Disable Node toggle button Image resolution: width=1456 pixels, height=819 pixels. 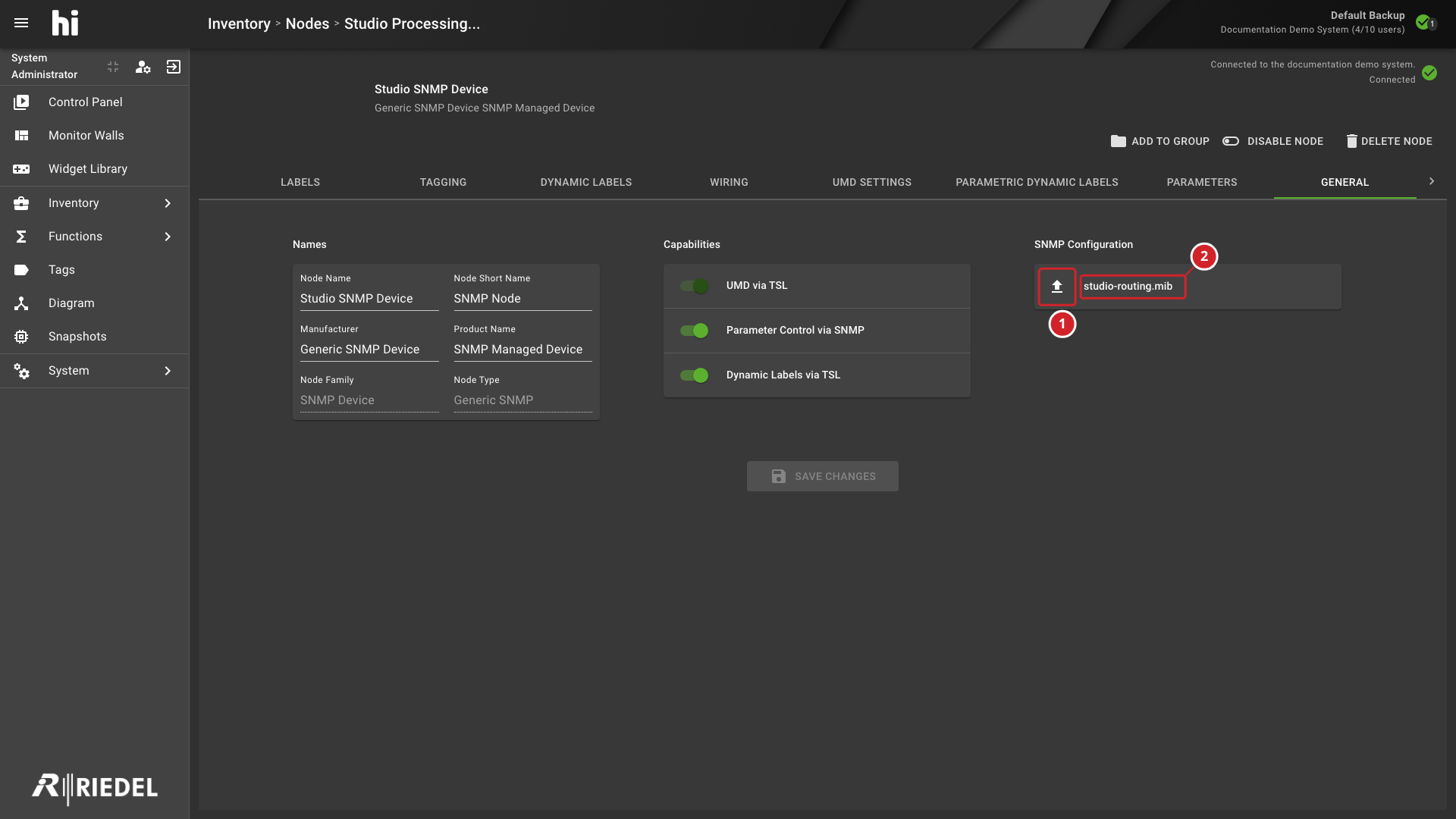1272,141
